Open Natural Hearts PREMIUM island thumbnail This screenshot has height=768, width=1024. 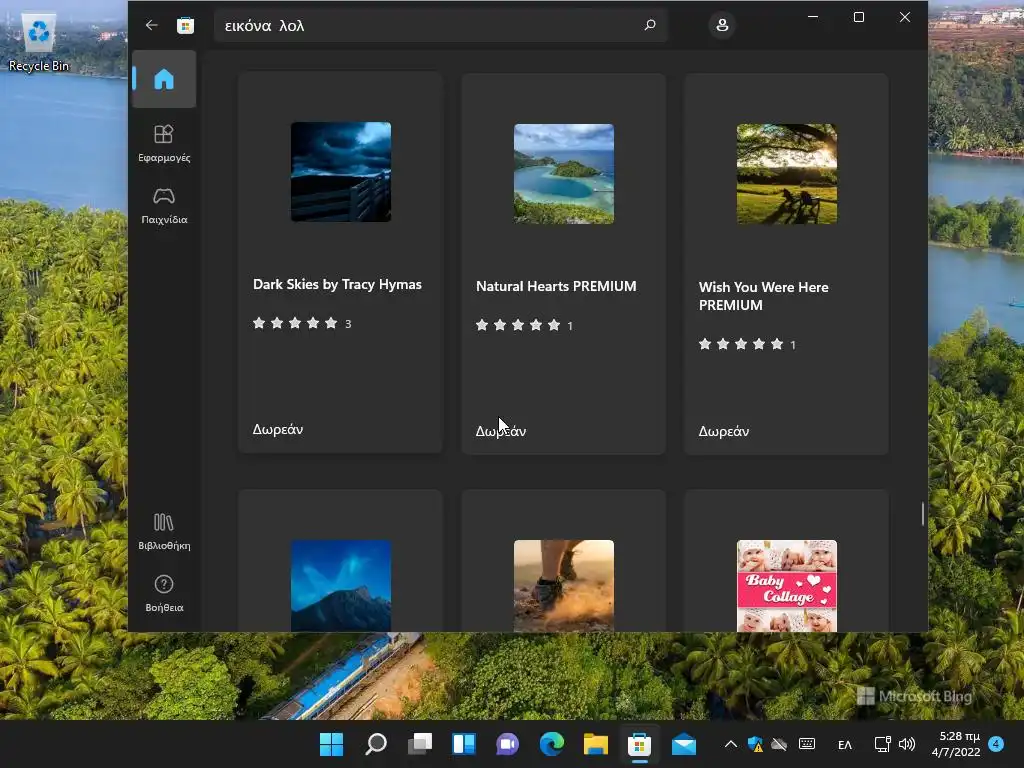pyautogui.click(x=564, y=174)
